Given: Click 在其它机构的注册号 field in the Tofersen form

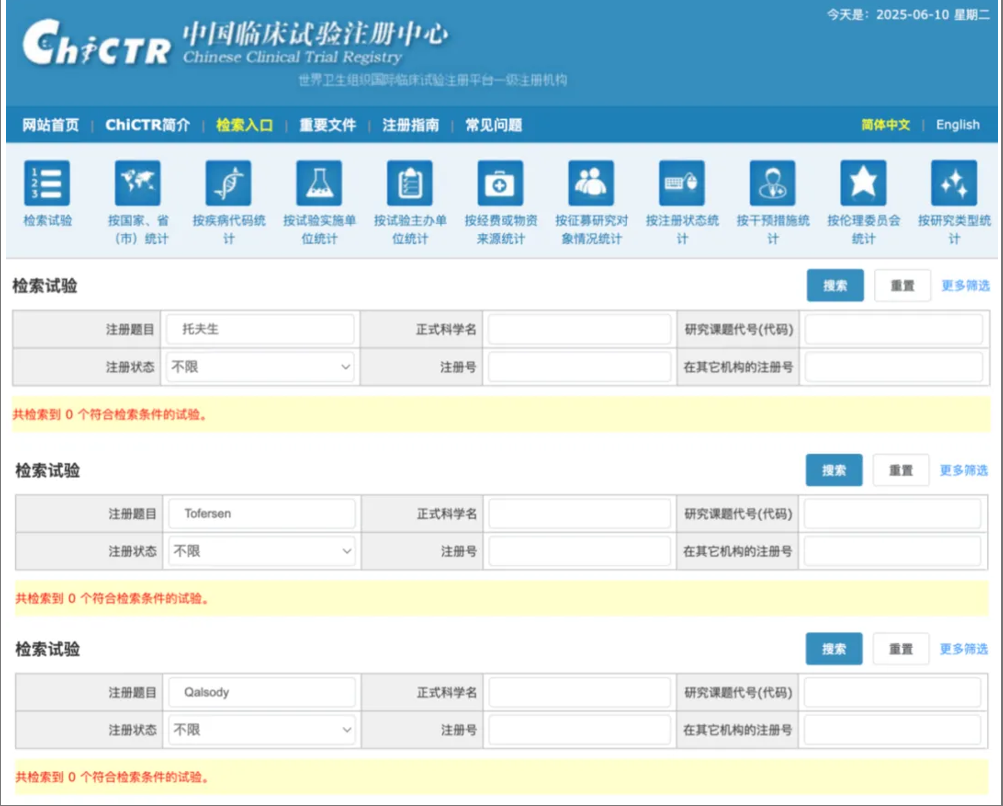Looking at the screenshot, I should [892, 551].
